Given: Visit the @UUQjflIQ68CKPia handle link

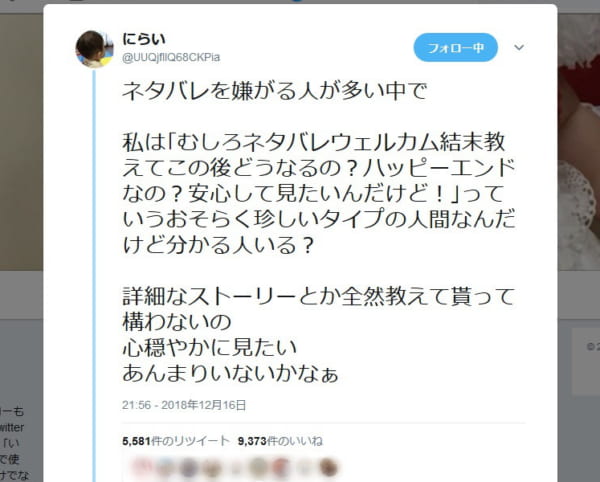Looking at the screenshot, I should tap(171, 57).
